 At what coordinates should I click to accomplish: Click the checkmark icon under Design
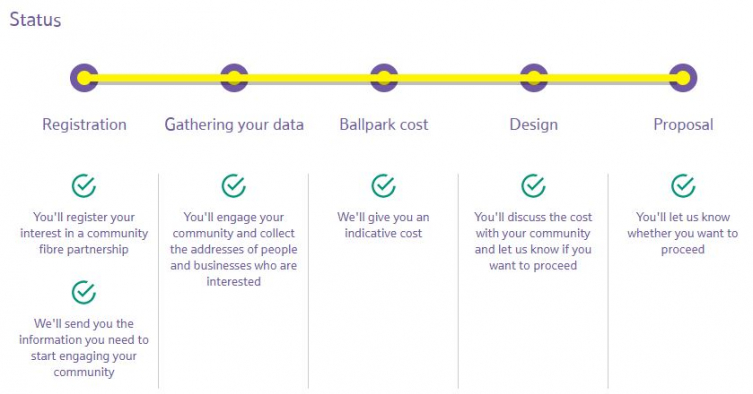pos(534,185)
